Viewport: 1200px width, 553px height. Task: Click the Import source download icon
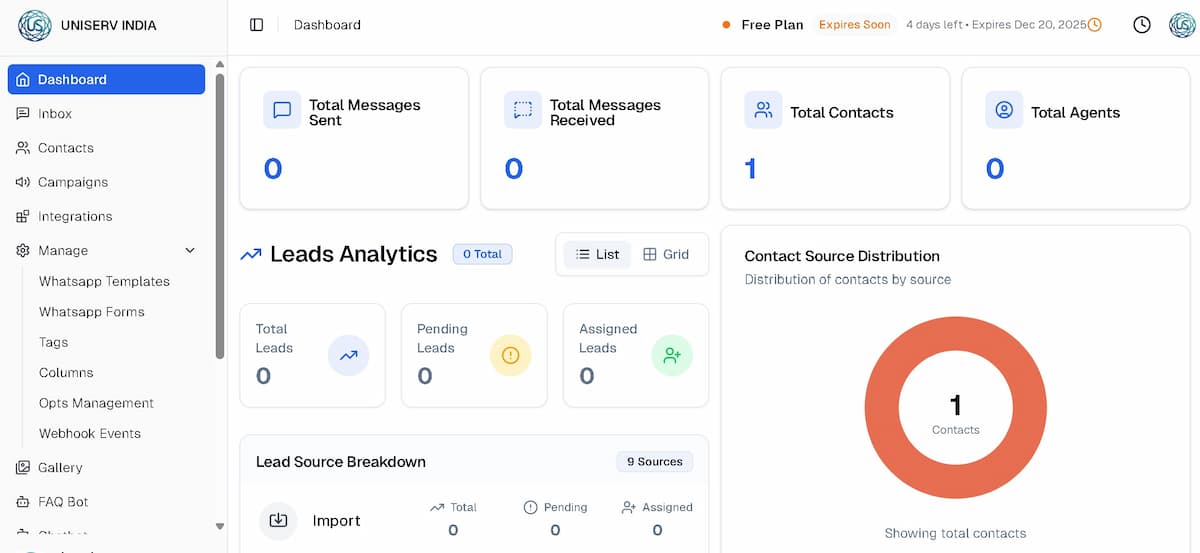[x=279, y=520]
